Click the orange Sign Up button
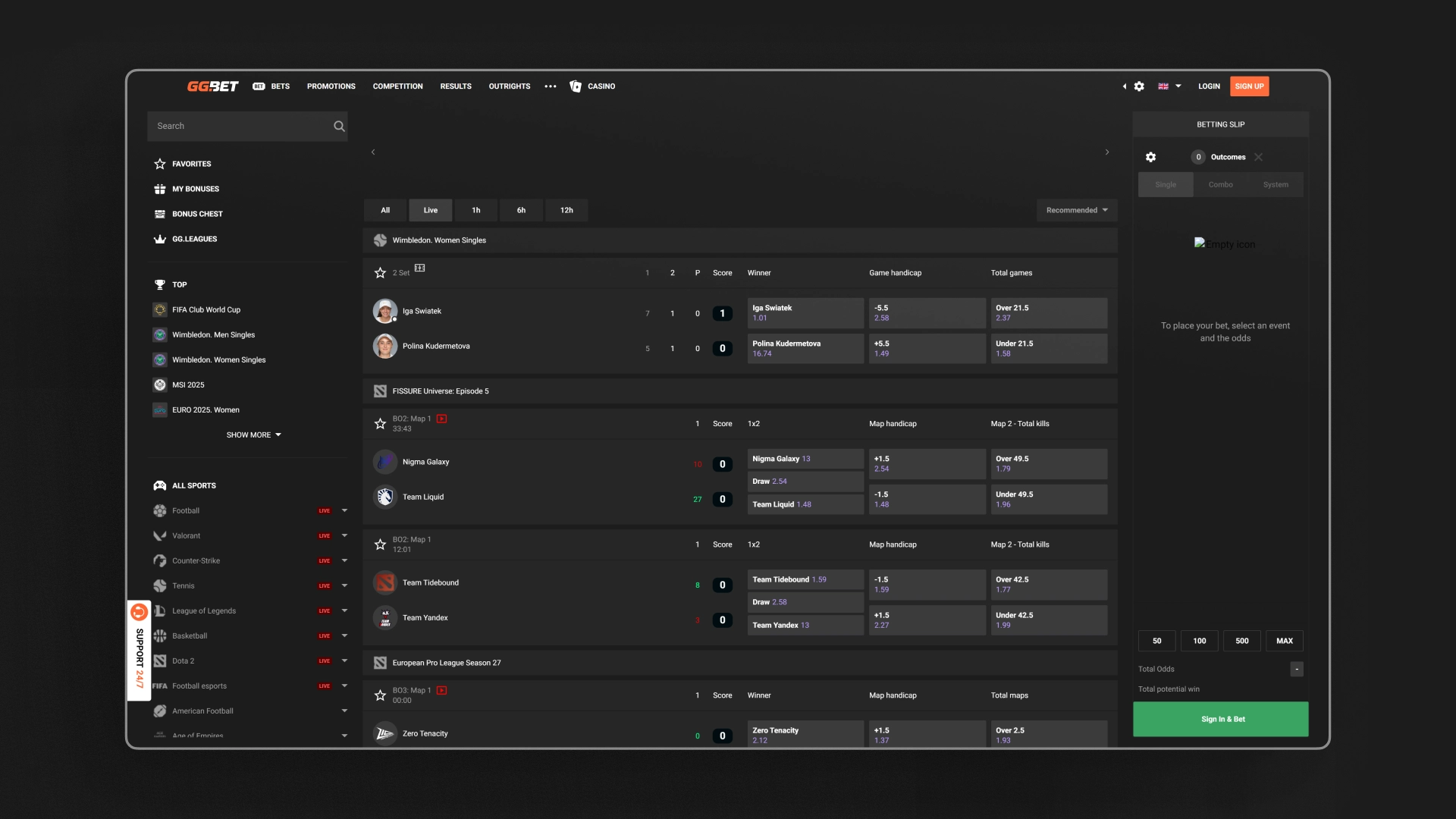This screenshot has width=1456, height=819. (1249, 86)
